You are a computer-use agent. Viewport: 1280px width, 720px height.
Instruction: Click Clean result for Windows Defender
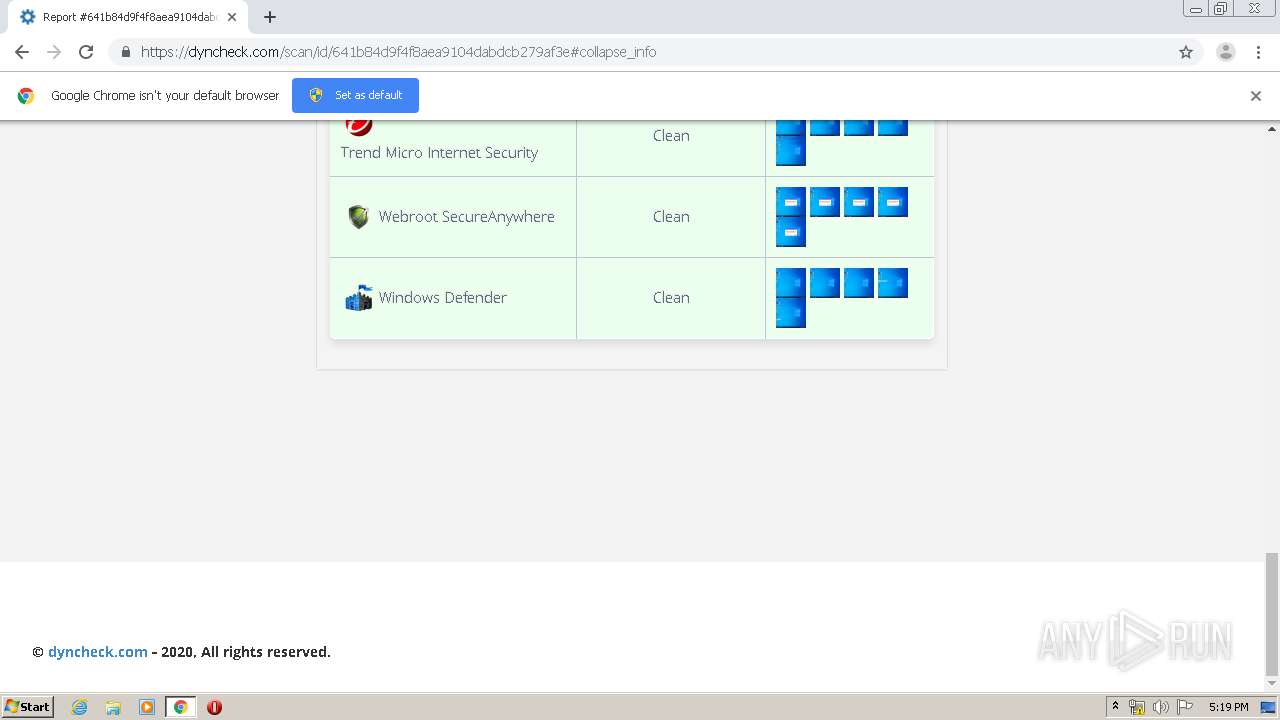point(671,298)
